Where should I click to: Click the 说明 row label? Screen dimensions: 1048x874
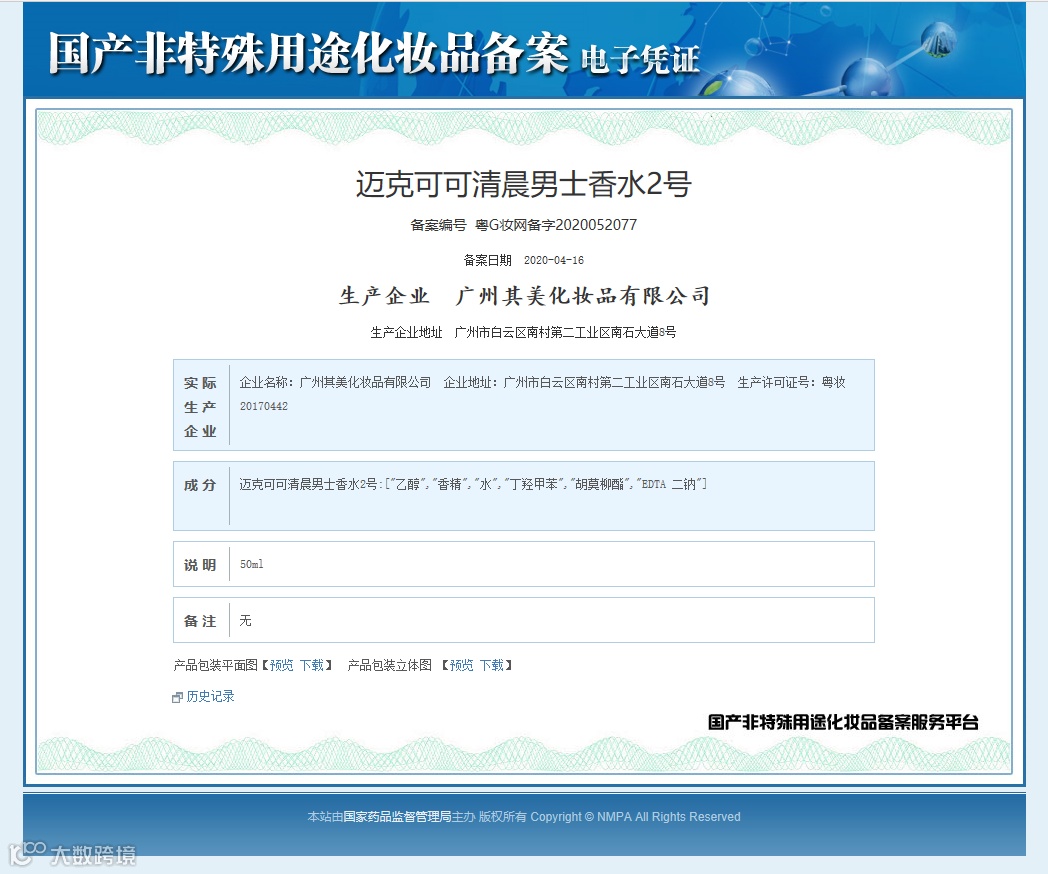click(x=200, y=565)
